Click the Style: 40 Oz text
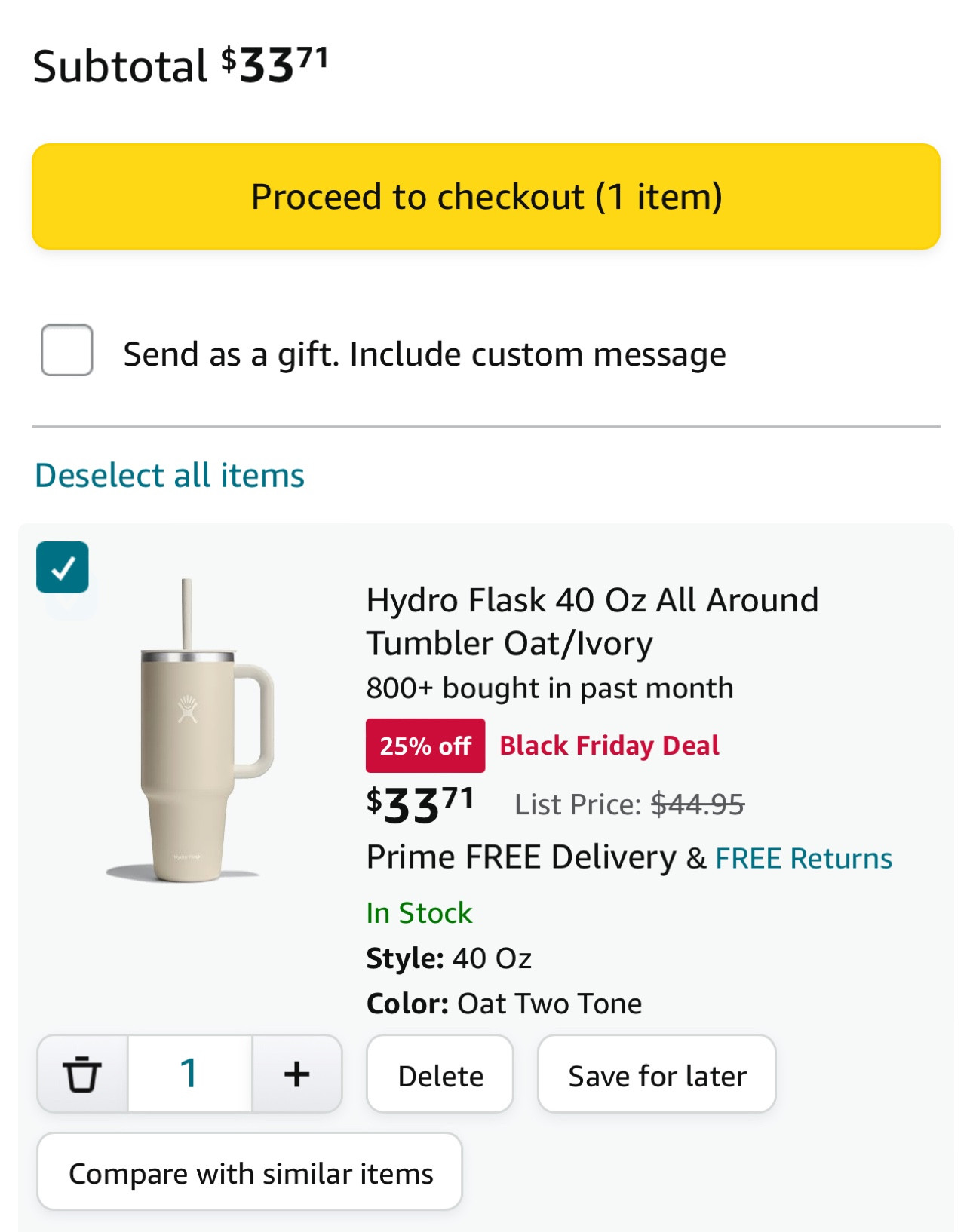 [449, 958]
